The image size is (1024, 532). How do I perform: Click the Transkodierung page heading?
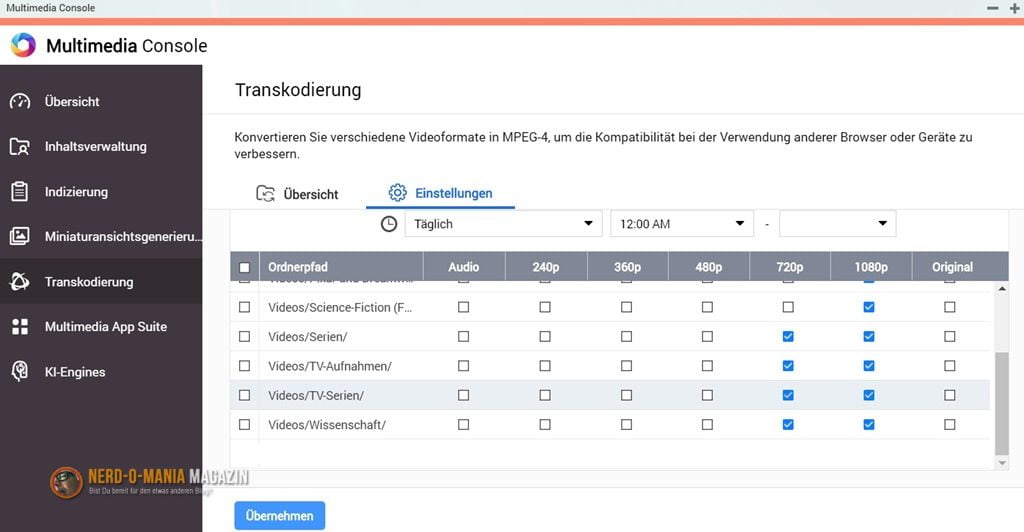pyautogui.click(x=298, y=89)
